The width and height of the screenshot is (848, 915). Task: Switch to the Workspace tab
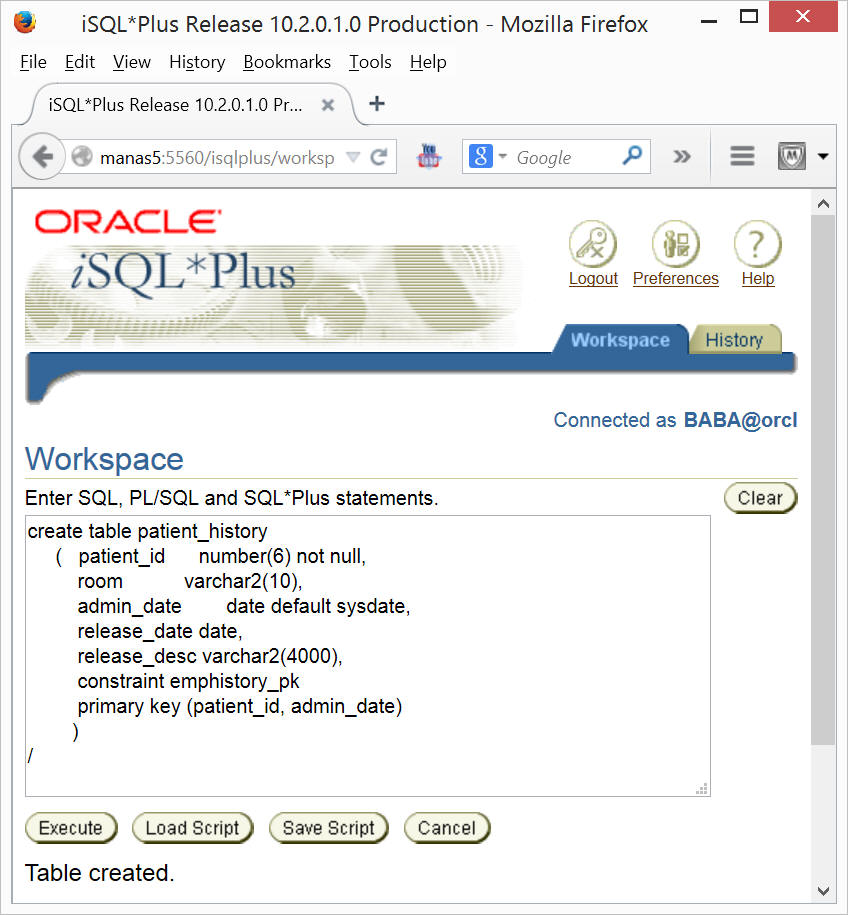[x=620, y=340]
